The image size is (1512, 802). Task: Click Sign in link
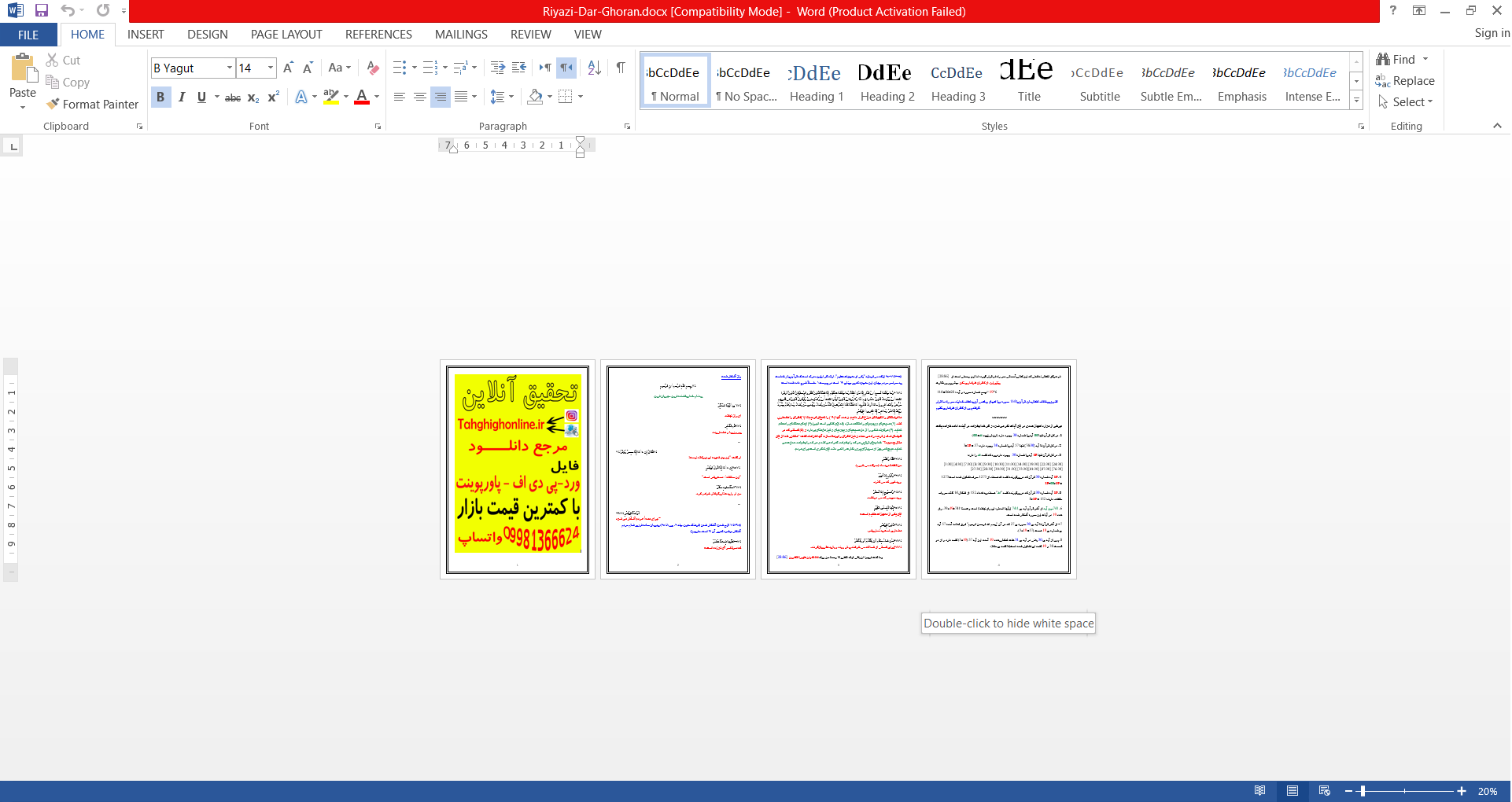1492,33
